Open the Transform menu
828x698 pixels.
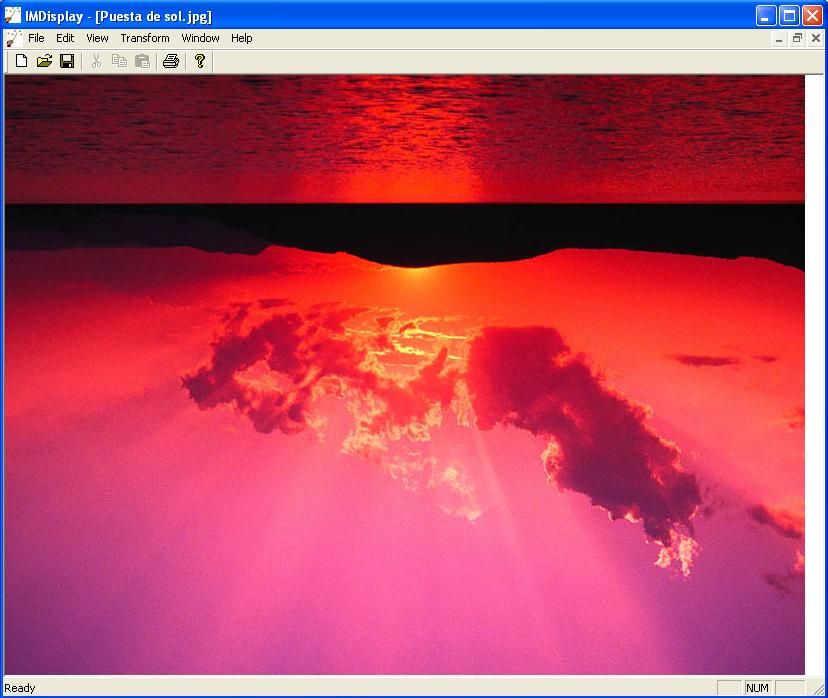point(145,38)
